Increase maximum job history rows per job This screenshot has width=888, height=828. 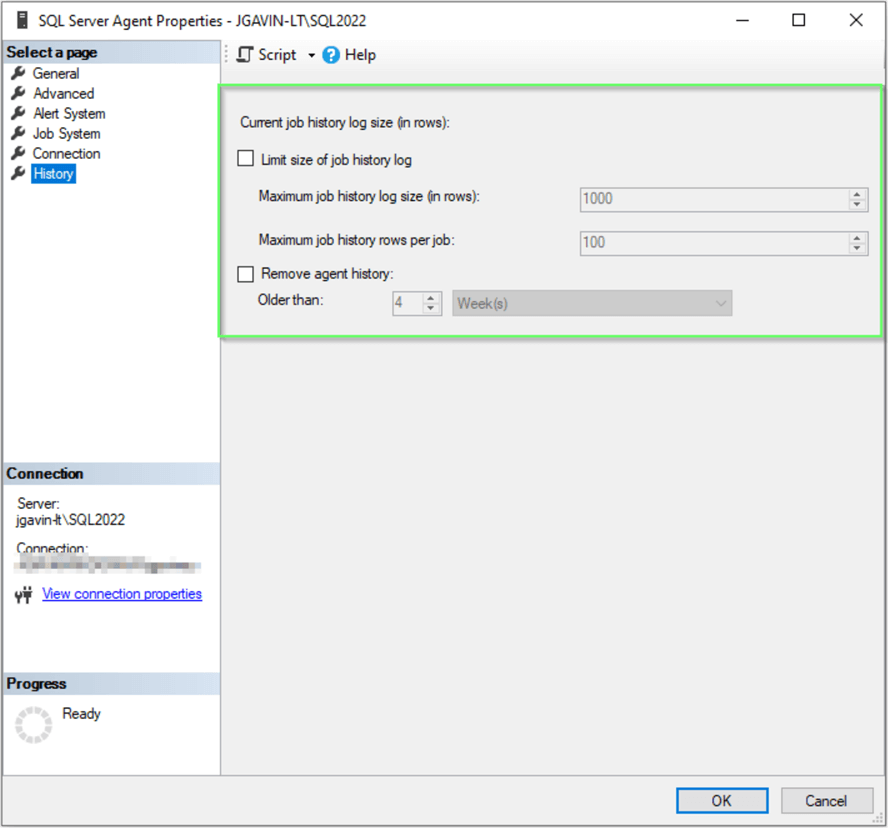[x=857, y=237]
